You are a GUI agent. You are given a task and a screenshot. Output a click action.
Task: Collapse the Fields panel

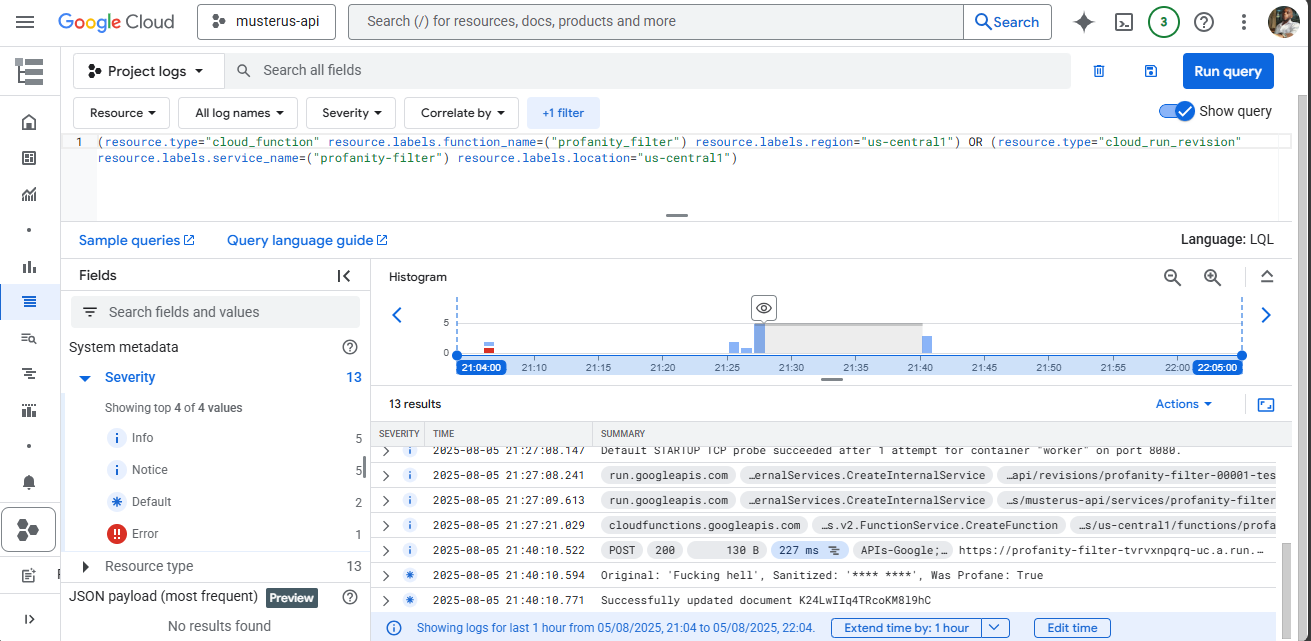344,275
